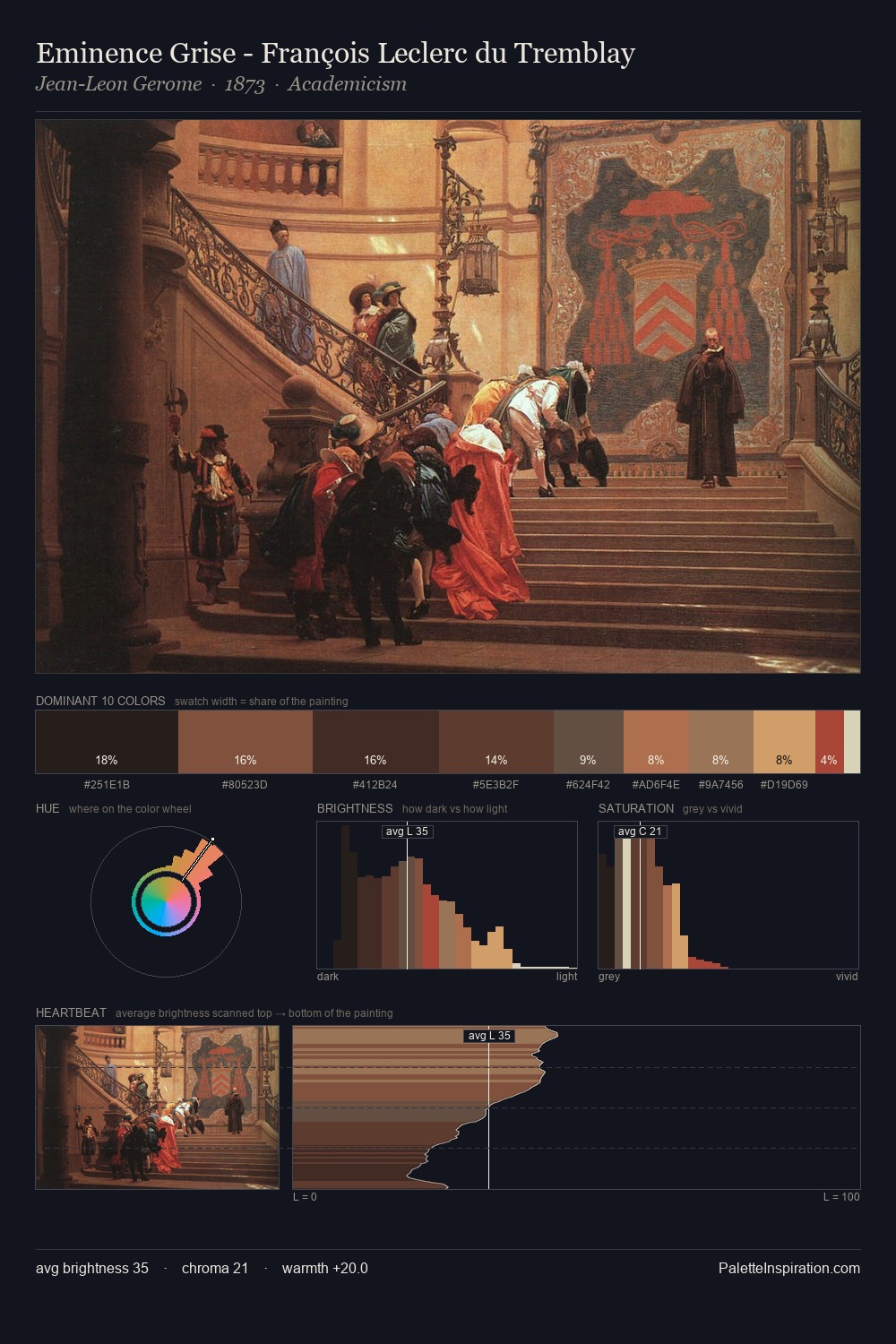Pick the 8% tan swatch #9A7456
896x1344 pixels.
pyautogui.click(x=720, y=742)
